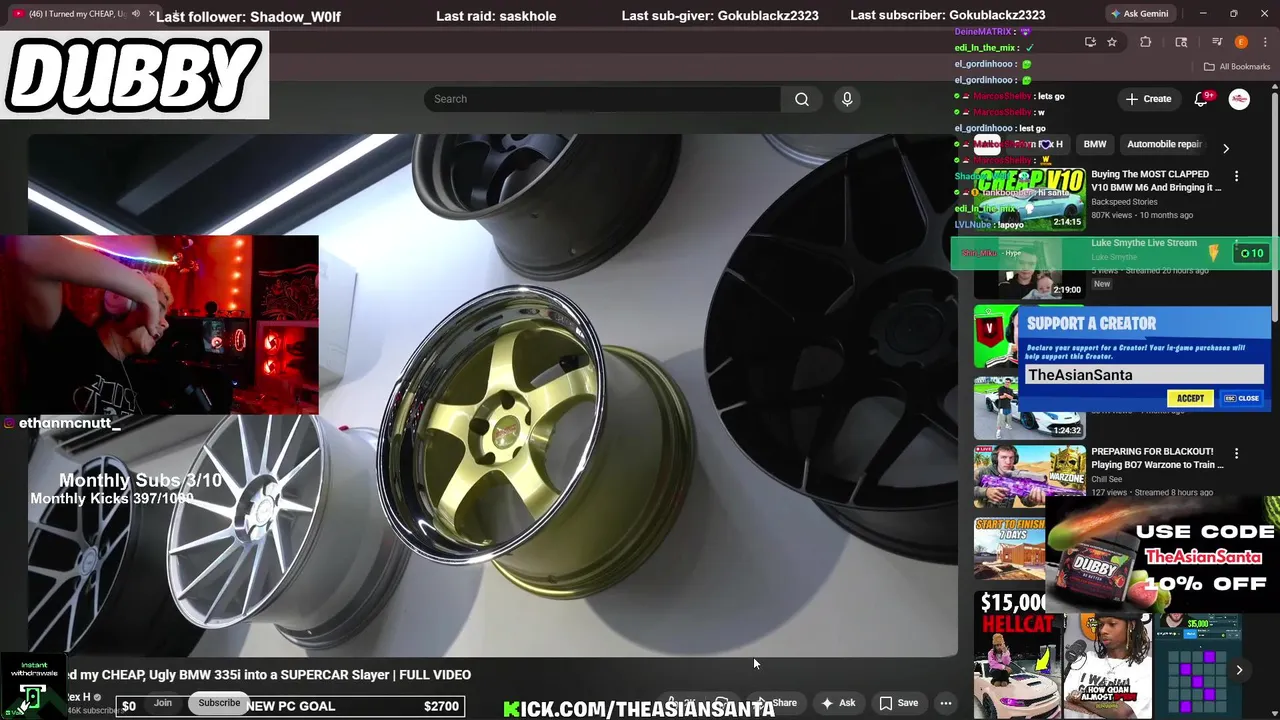Open the media controls icon in Chrome toolbar
1280x720 pixels.
1217,42
